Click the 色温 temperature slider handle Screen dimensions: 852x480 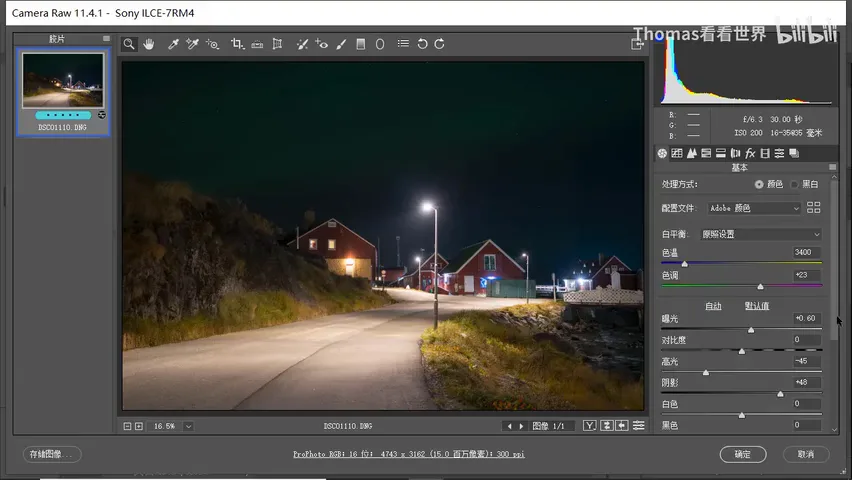pos(685,264)
